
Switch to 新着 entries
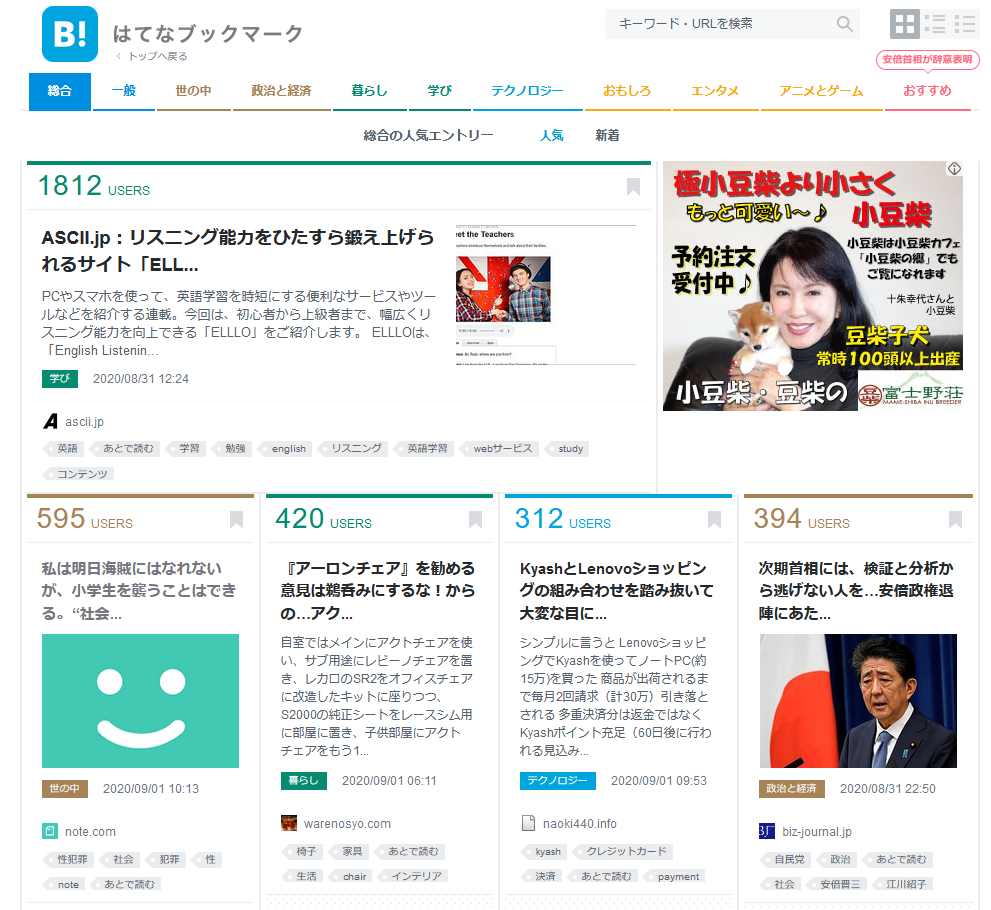pyautogui.click(x=607, y=135)
